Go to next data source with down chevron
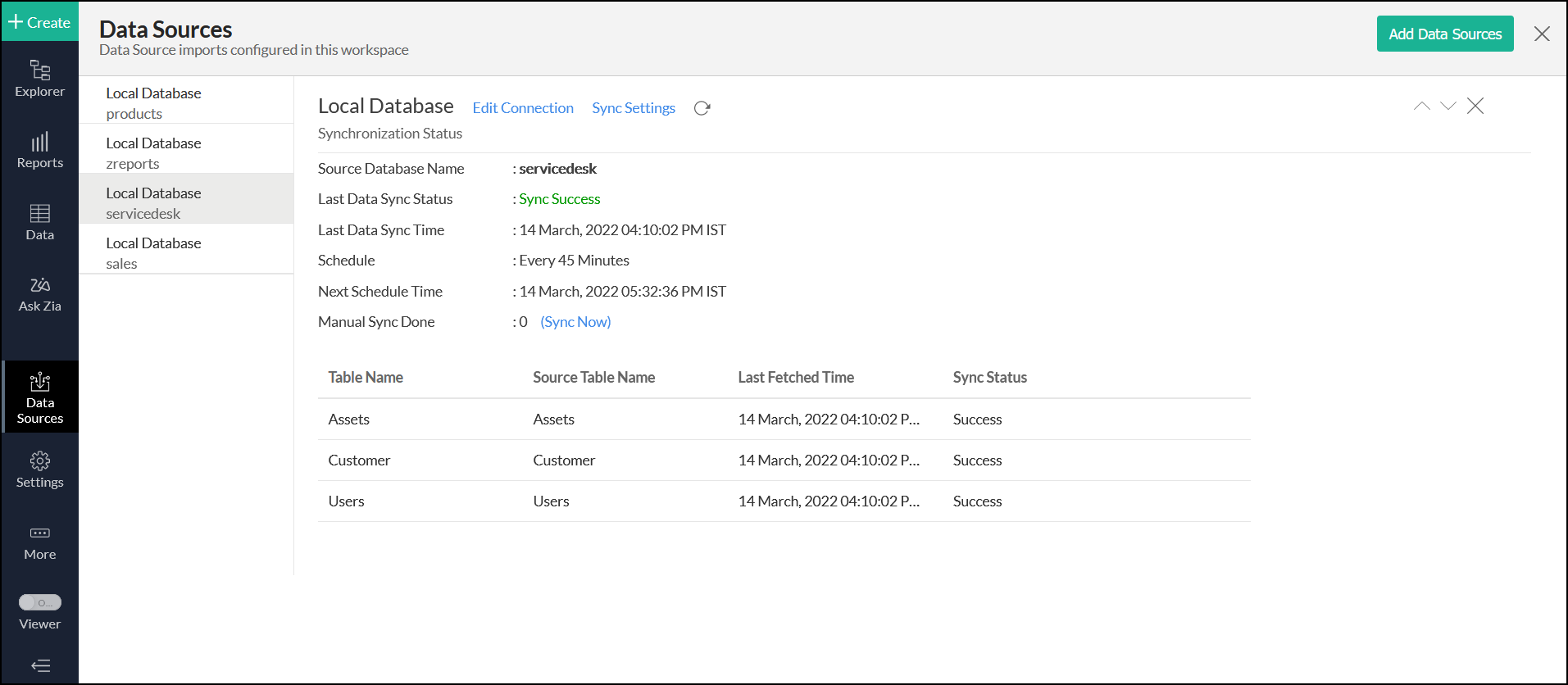Viewport: 1568px width, 685px height. click(x=1448, y=106)
